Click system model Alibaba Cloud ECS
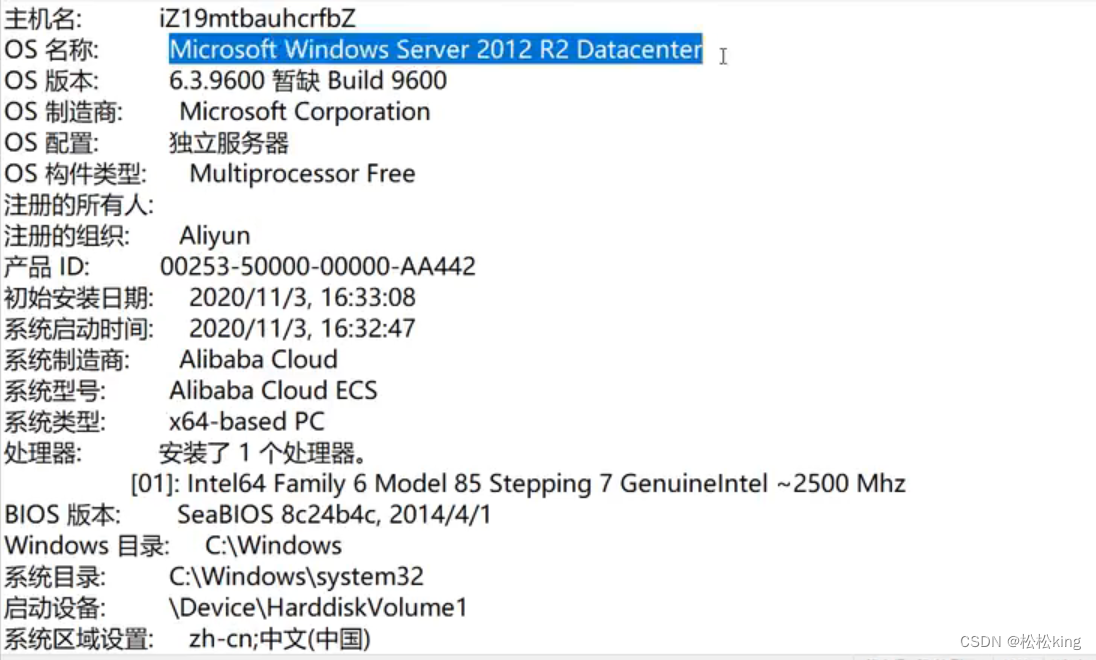The image size is (1096, 660). (x=273, y=390)
